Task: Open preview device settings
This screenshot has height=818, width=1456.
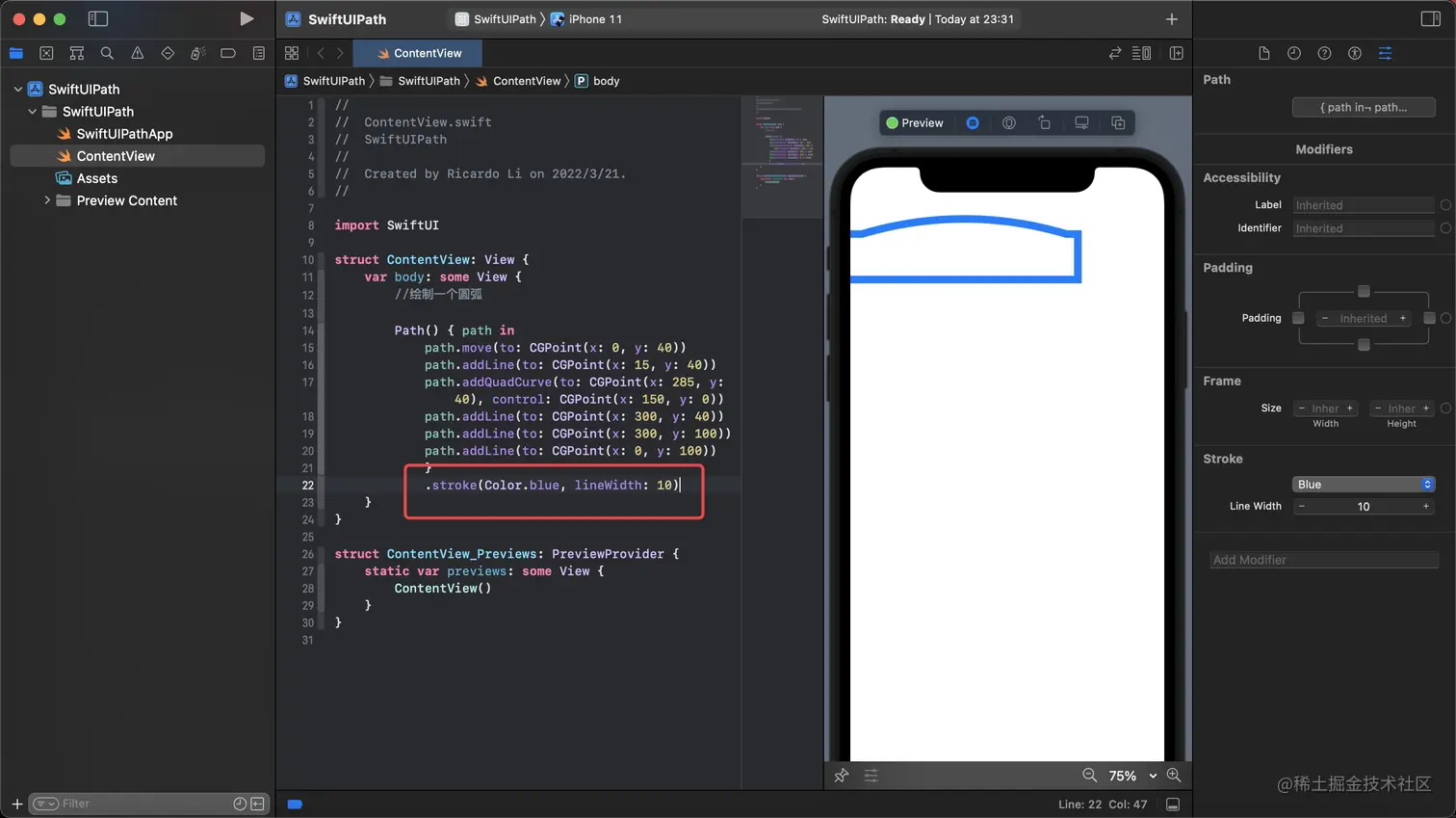Action: coord(1081,122)
